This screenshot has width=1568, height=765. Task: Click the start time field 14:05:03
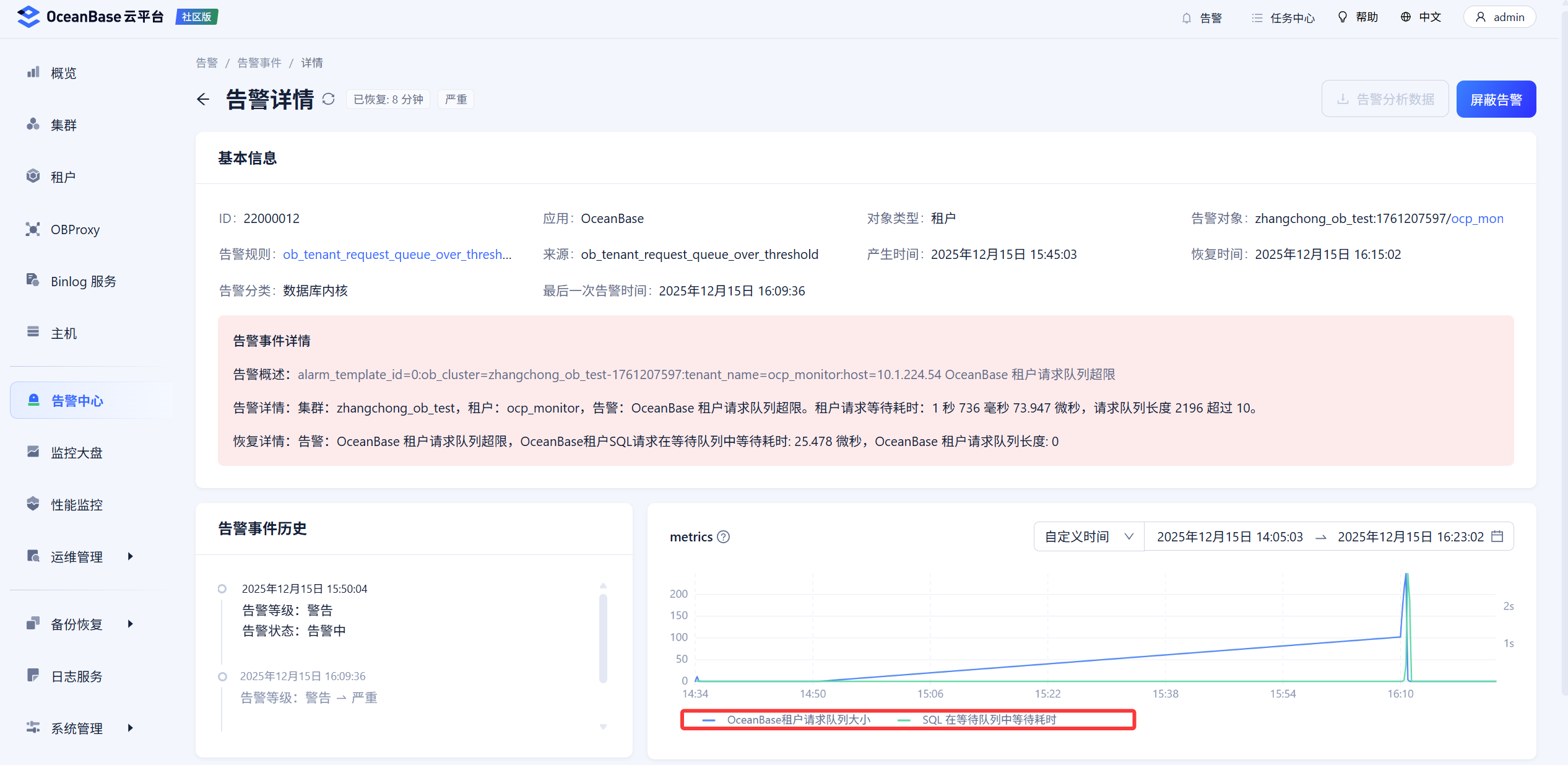point(1229,536)
